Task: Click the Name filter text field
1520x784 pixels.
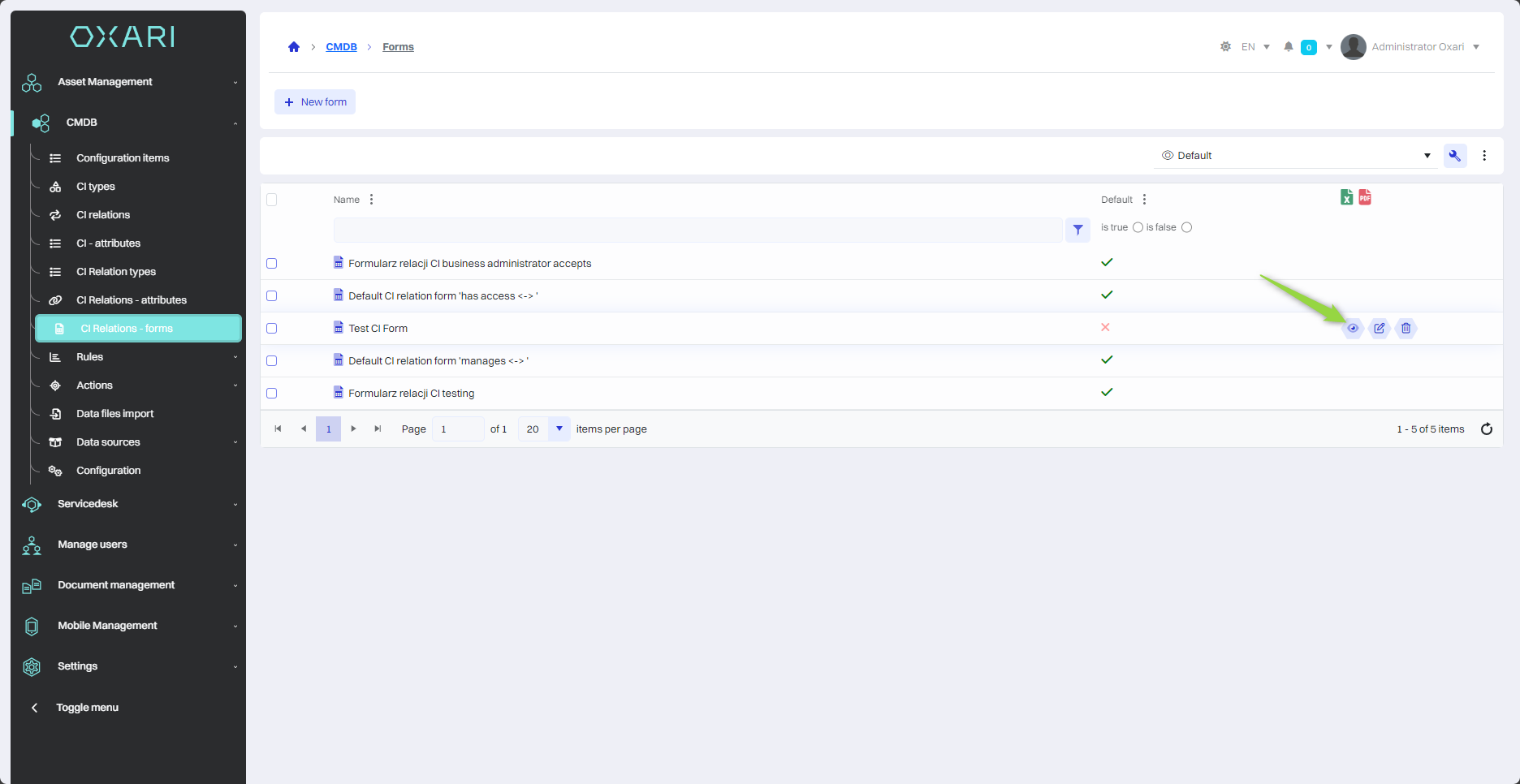Action: [x=697, y=230]
